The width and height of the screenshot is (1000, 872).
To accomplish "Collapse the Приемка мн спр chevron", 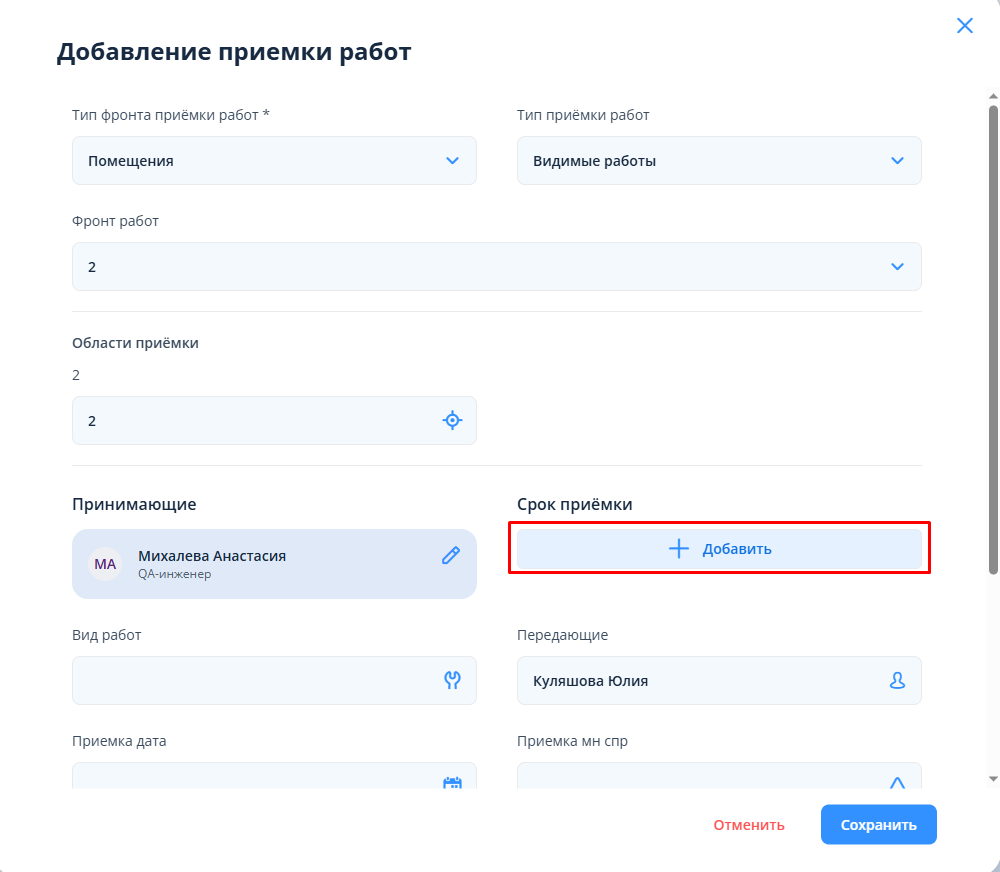I will point(897,783).
